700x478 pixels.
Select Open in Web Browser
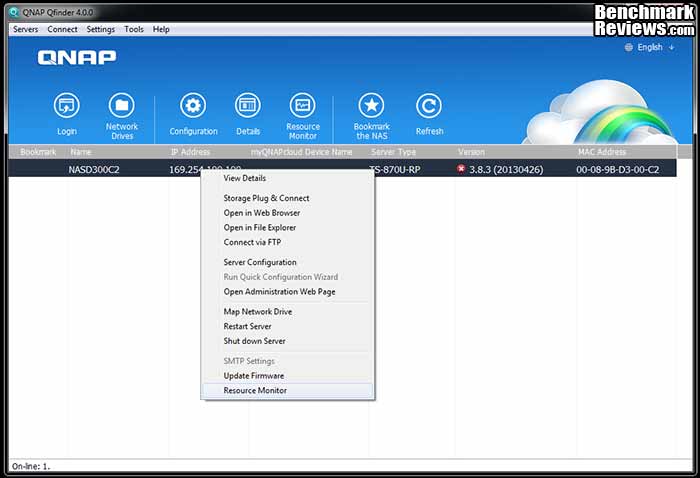tap(261, 213)
